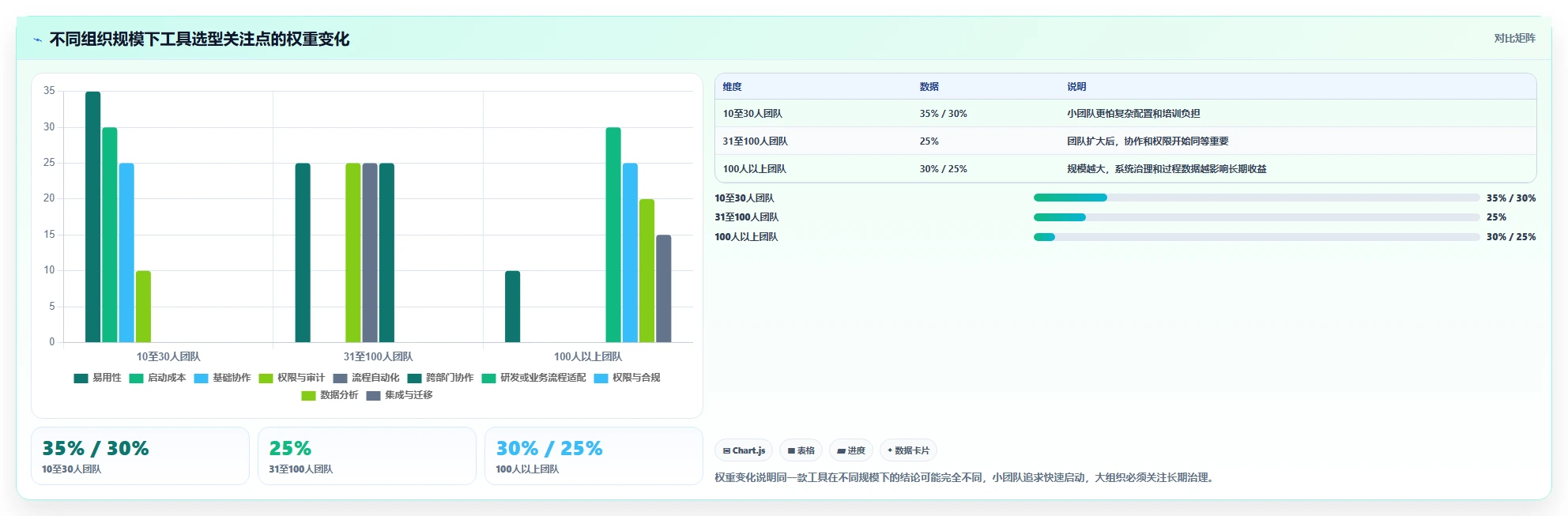Image resolution: width=1568 pixels, height=516 pixels.
Task: Select the 表格 tag chip
Action: tap(801, 450)
